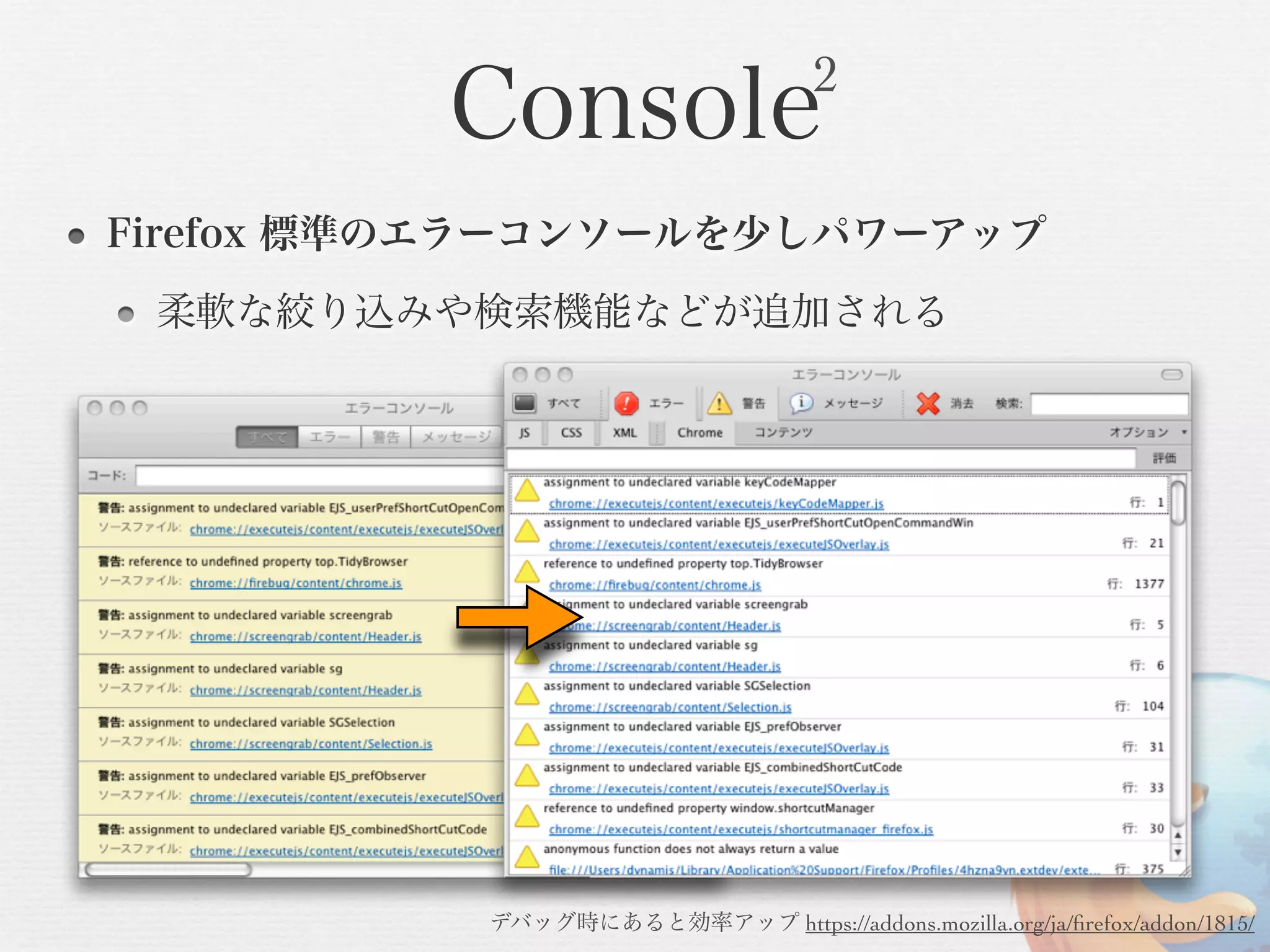Toggle the XML filter button
The image size is (1270, 952).
[624, 433]
